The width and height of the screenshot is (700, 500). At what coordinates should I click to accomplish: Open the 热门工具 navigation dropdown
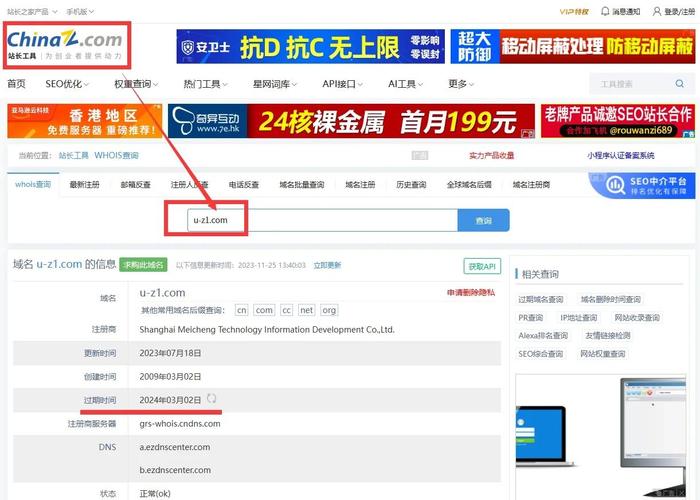tap(206, 84)
